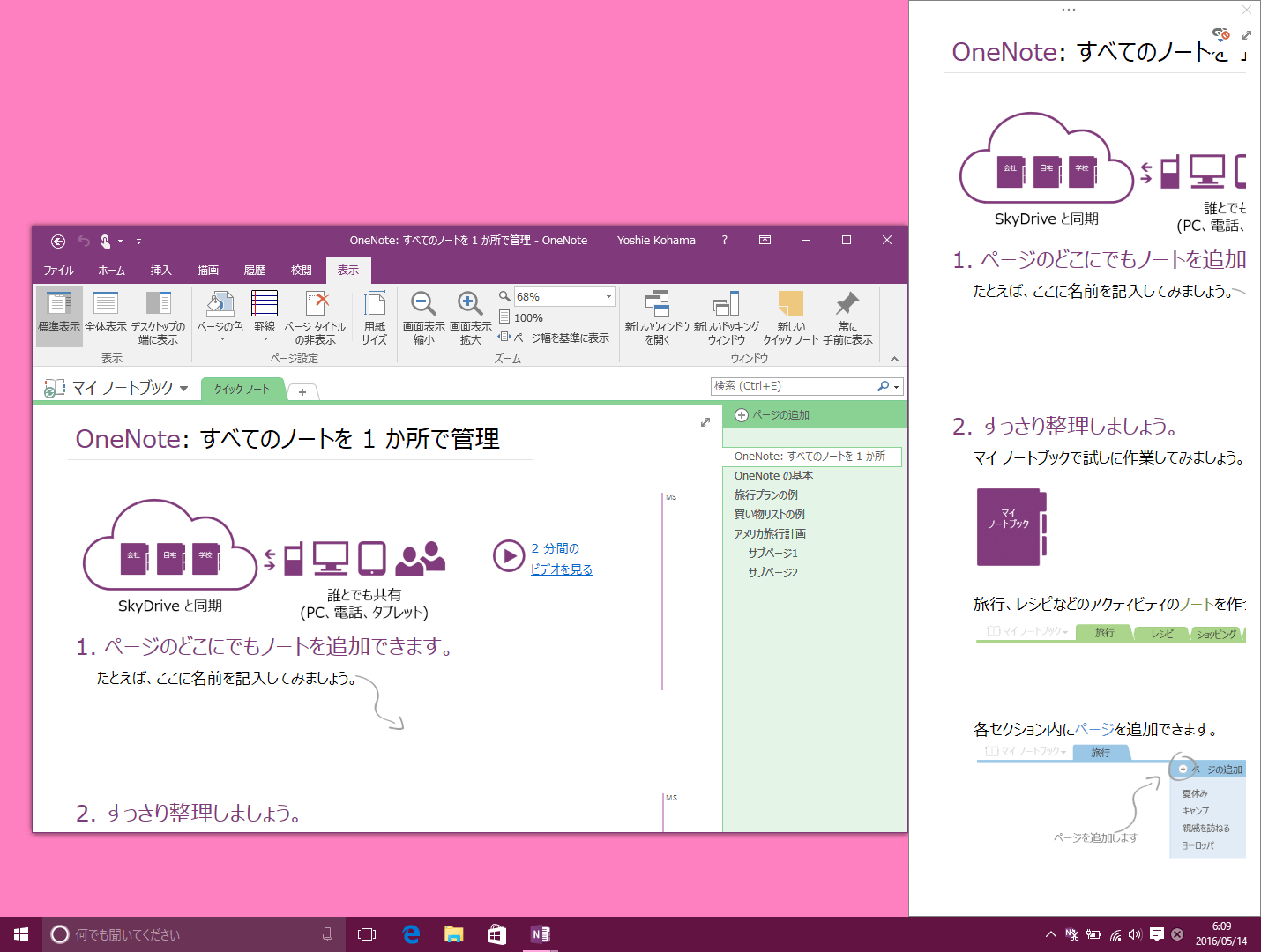Open Task View on the taskbar
Screen dimensions: 1261x952
367,934
